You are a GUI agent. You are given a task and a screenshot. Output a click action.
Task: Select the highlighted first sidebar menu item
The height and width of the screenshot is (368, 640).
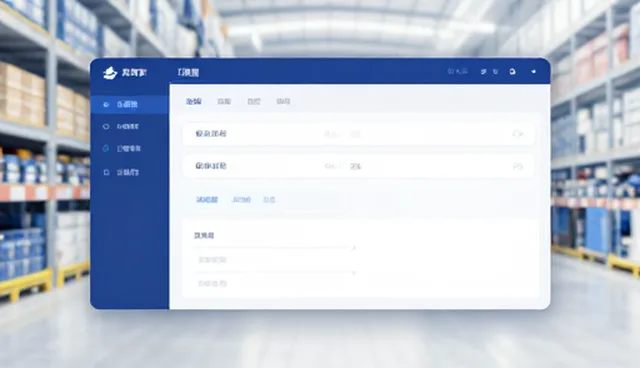click(x=129, y=104)
